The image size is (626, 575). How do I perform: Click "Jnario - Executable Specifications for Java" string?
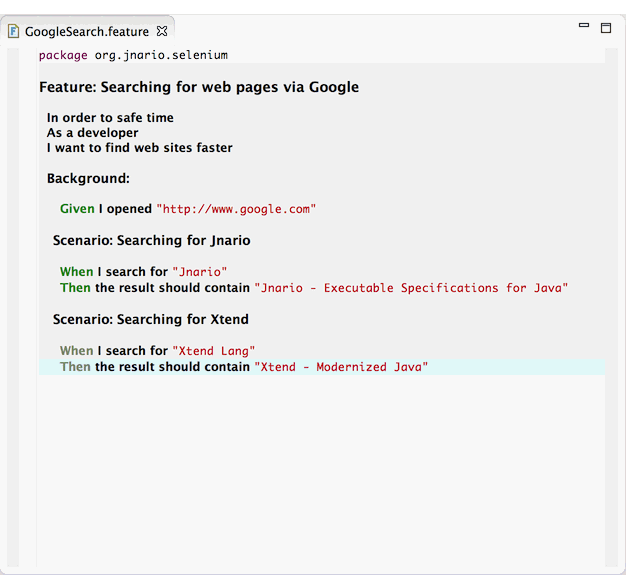tap(411, 288)
